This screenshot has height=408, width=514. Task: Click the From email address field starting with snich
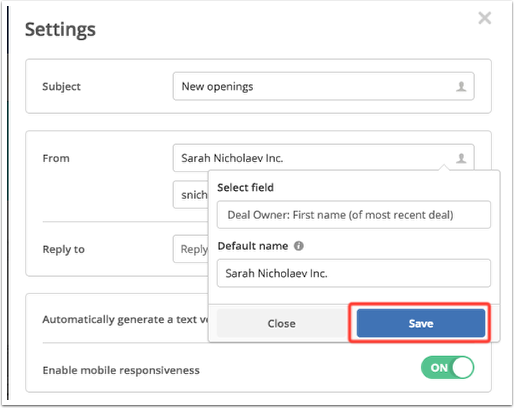(x=191, y=195)
